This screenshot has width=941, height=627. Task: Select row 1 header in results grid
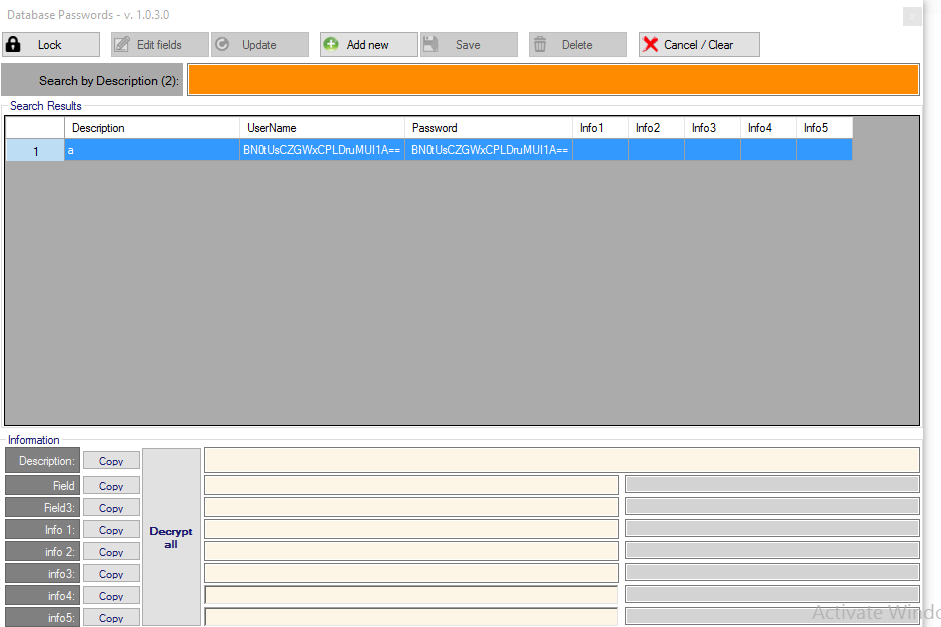[x=35, y=150]
